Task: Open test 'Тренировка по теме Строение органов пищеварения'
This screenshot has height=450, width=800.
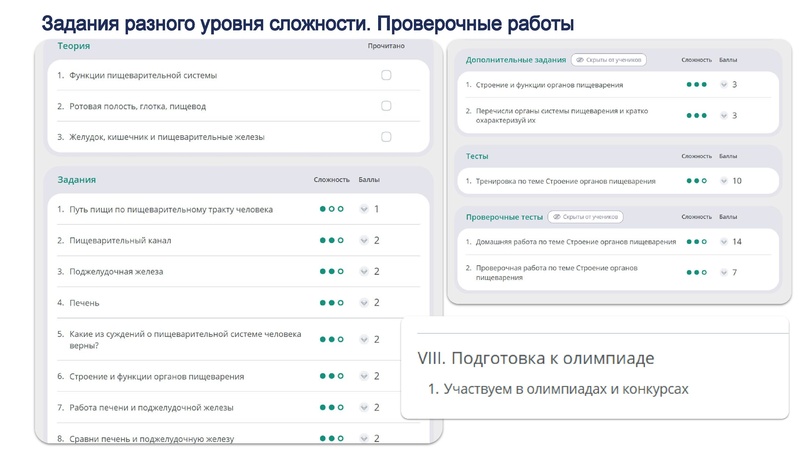Action: [565, 181]
